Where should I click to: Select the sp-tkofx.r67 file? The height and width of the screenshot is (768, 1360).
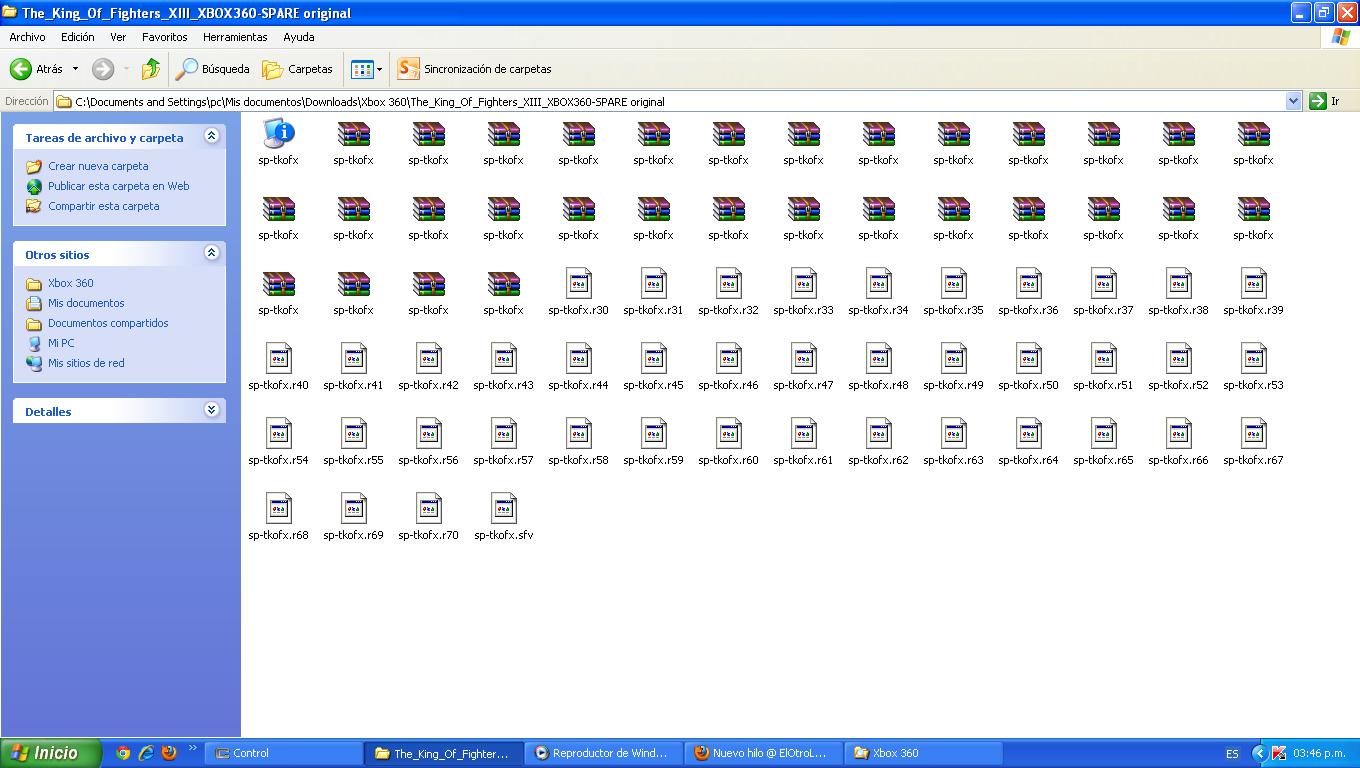coord(1253,442)
